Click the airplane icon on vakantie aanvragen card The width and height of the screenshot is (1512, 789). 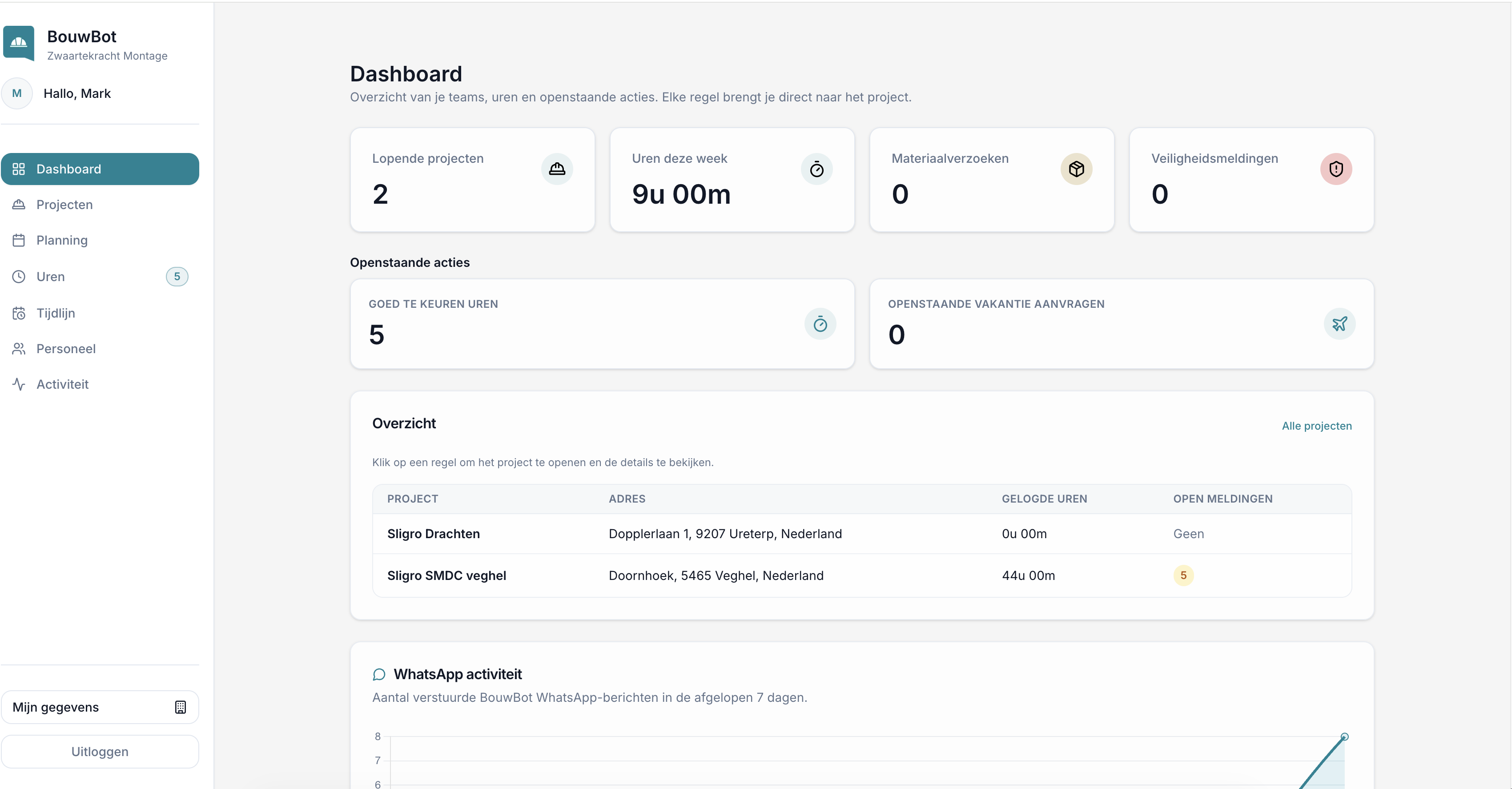(x=1339, y=324)
